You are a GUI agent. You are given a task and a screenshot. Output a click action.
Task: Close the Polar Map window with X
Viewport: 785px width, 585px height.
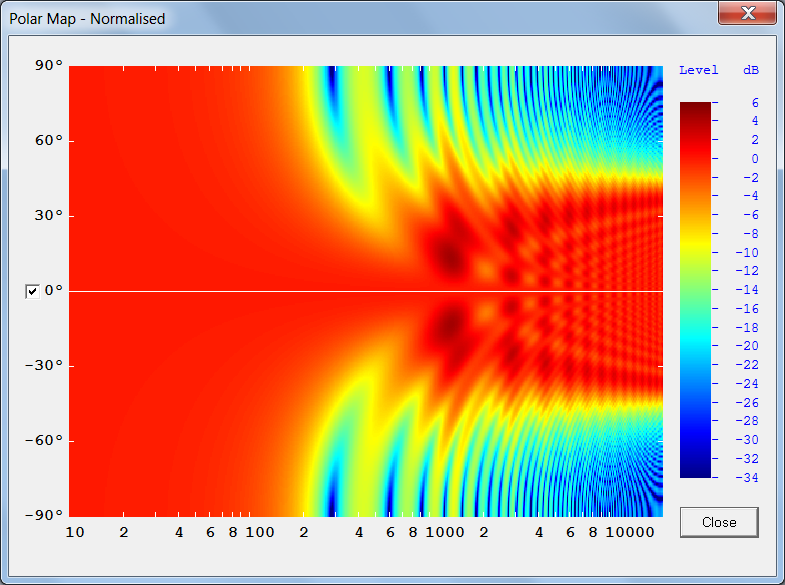[747, 13]
